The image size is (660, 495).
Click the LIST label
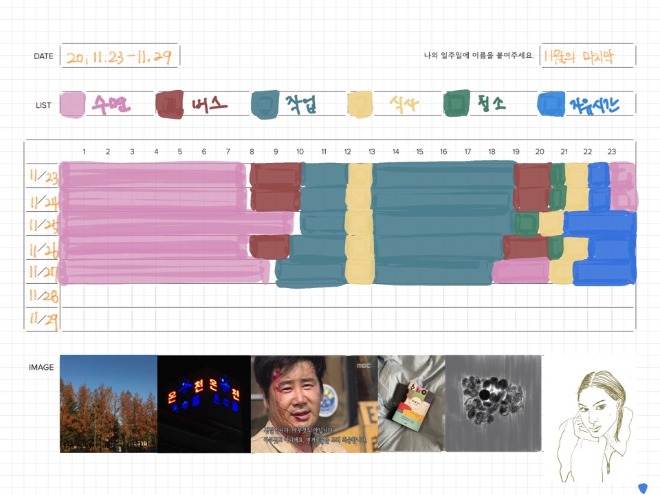point(43,105)
